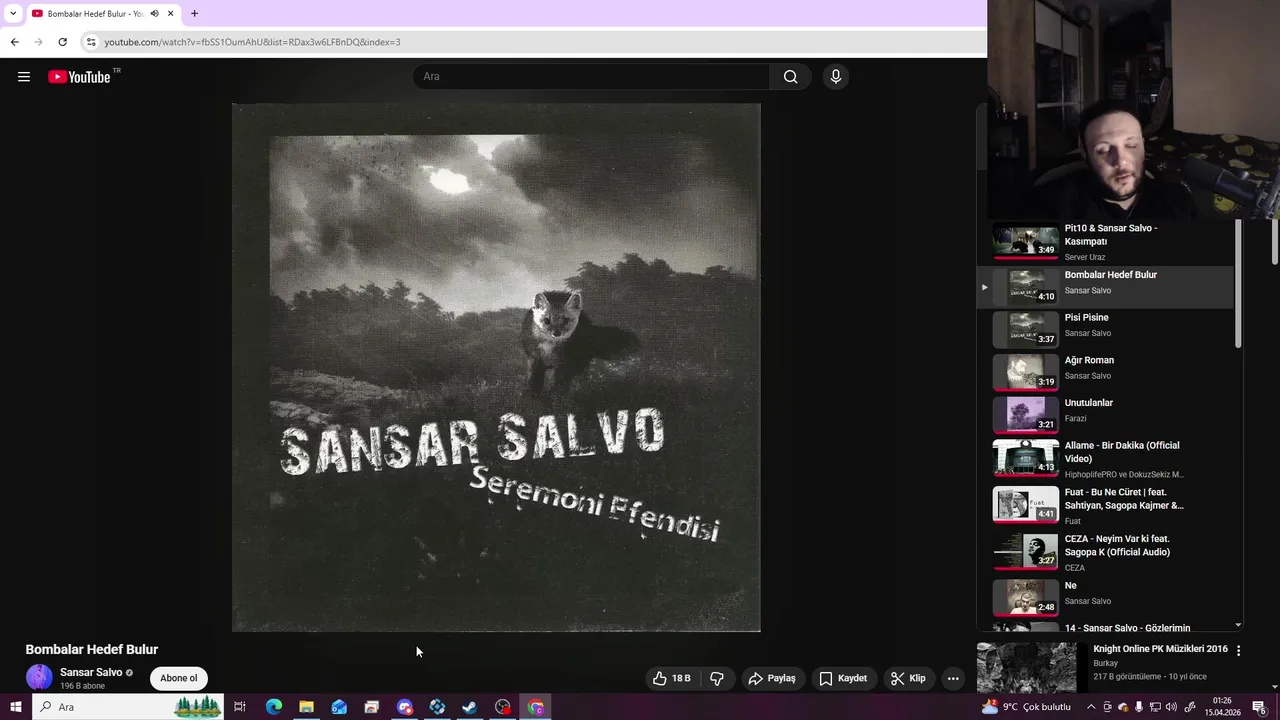Open File Explorer from the taskbar
The image size is (1280, 720).
coord(306,707)
